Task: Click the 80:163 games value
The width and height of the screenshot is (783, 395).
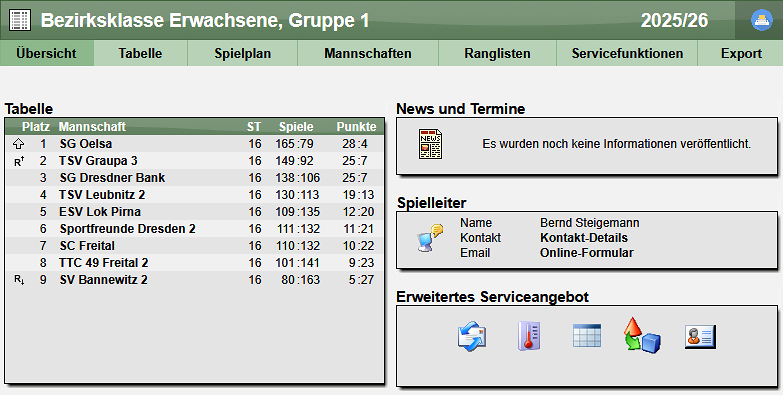Action: (301, 280)
